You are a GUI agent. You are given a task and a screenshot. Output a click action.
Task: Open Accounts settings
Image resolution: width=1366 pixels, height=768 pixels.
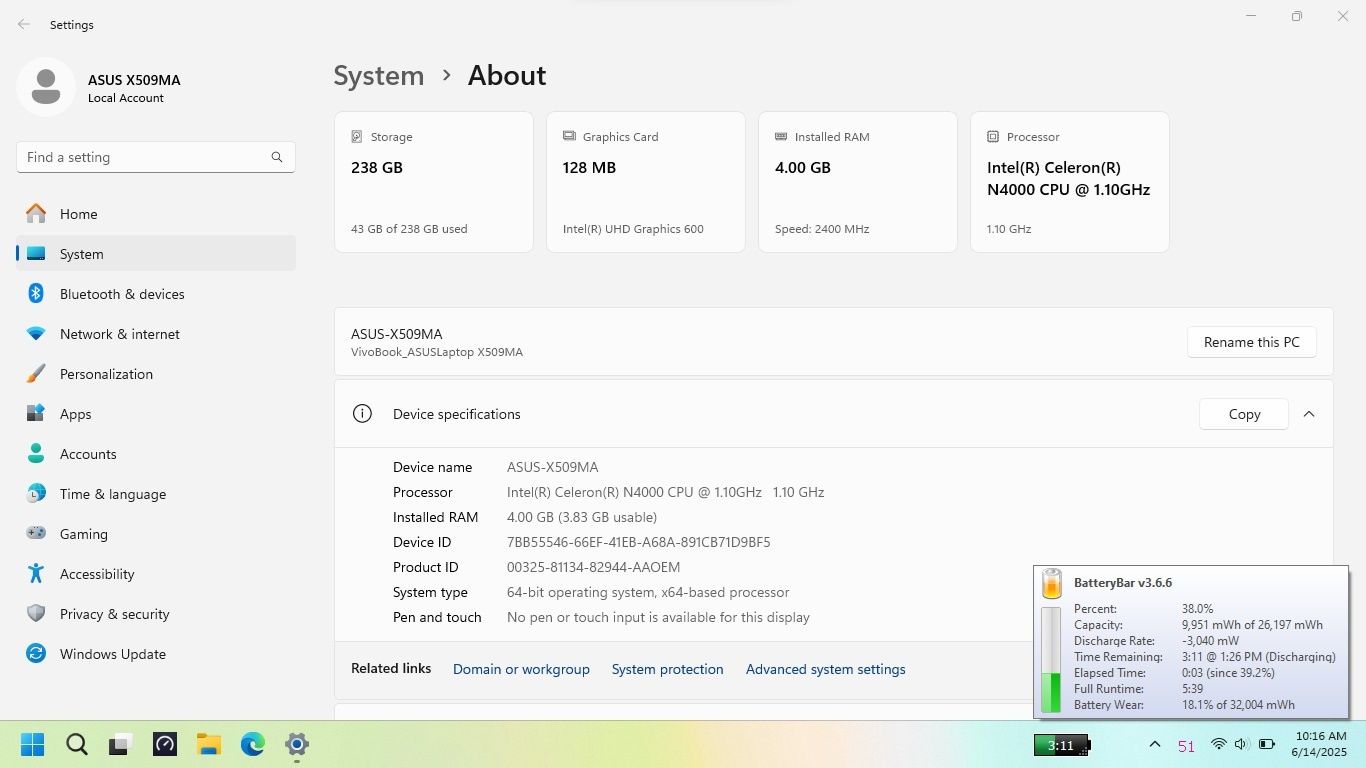pyautogui.click(x=156, y=454)
